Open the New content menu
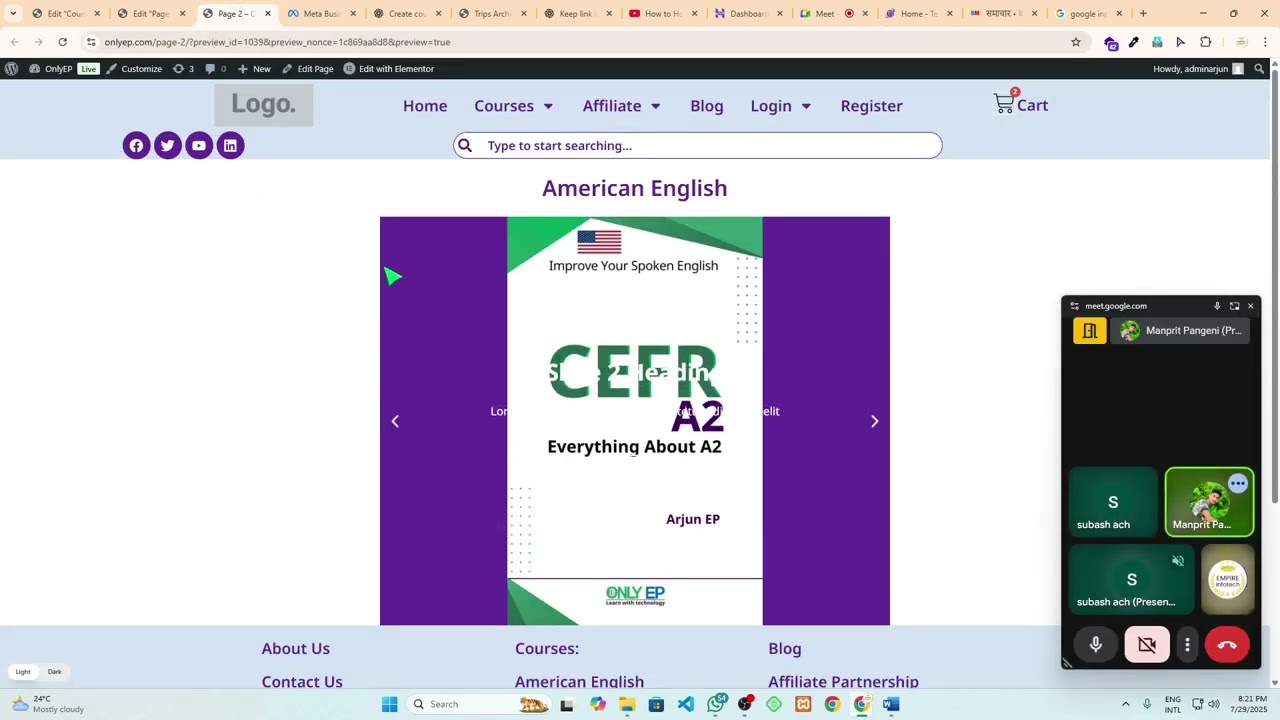Screen dimensions: 1280x720 coord(254,69)
